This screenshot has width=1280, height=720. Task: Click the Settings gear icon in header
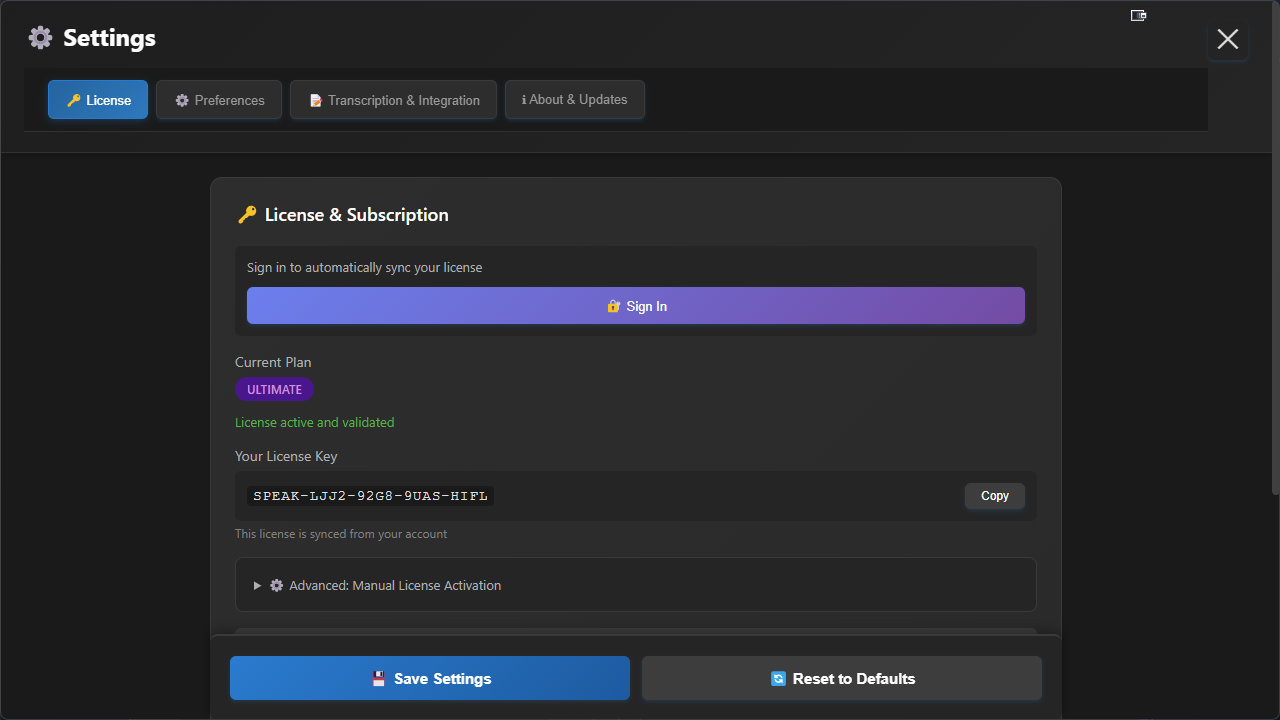[x=40, y=38]
